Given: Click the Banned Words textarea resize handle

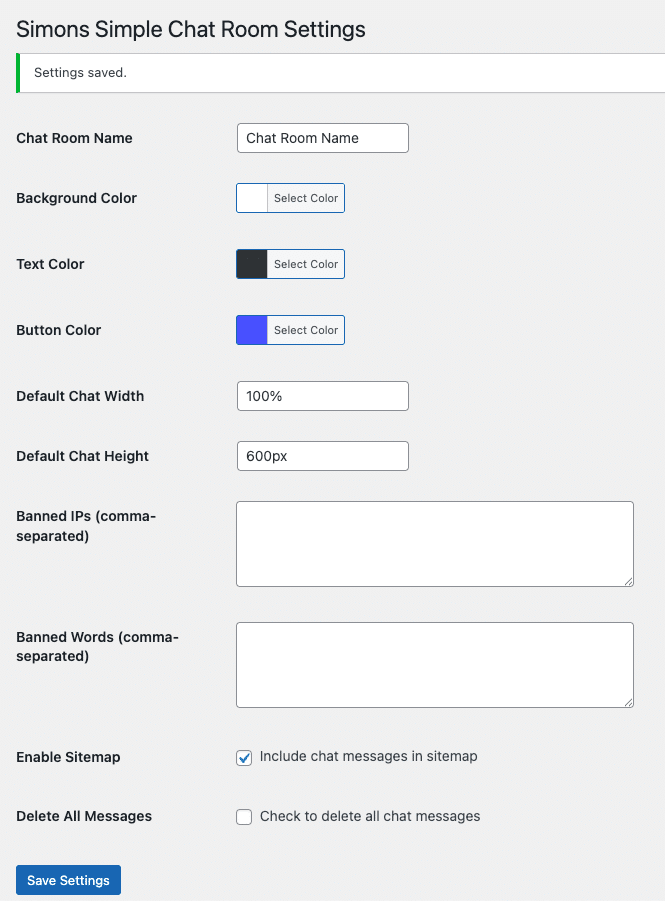Looking at the screenshot, I should tap(629, 702).
